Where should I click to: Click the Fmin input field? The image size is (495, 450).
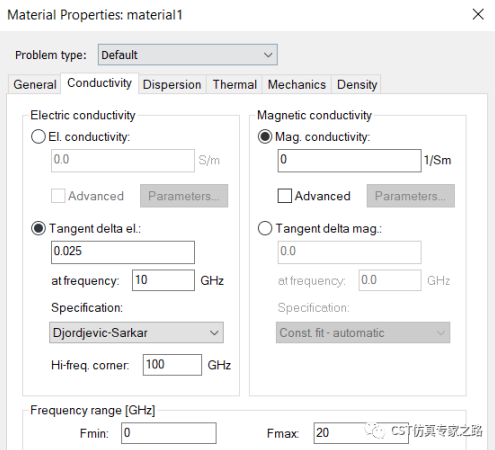pos(169,433)
